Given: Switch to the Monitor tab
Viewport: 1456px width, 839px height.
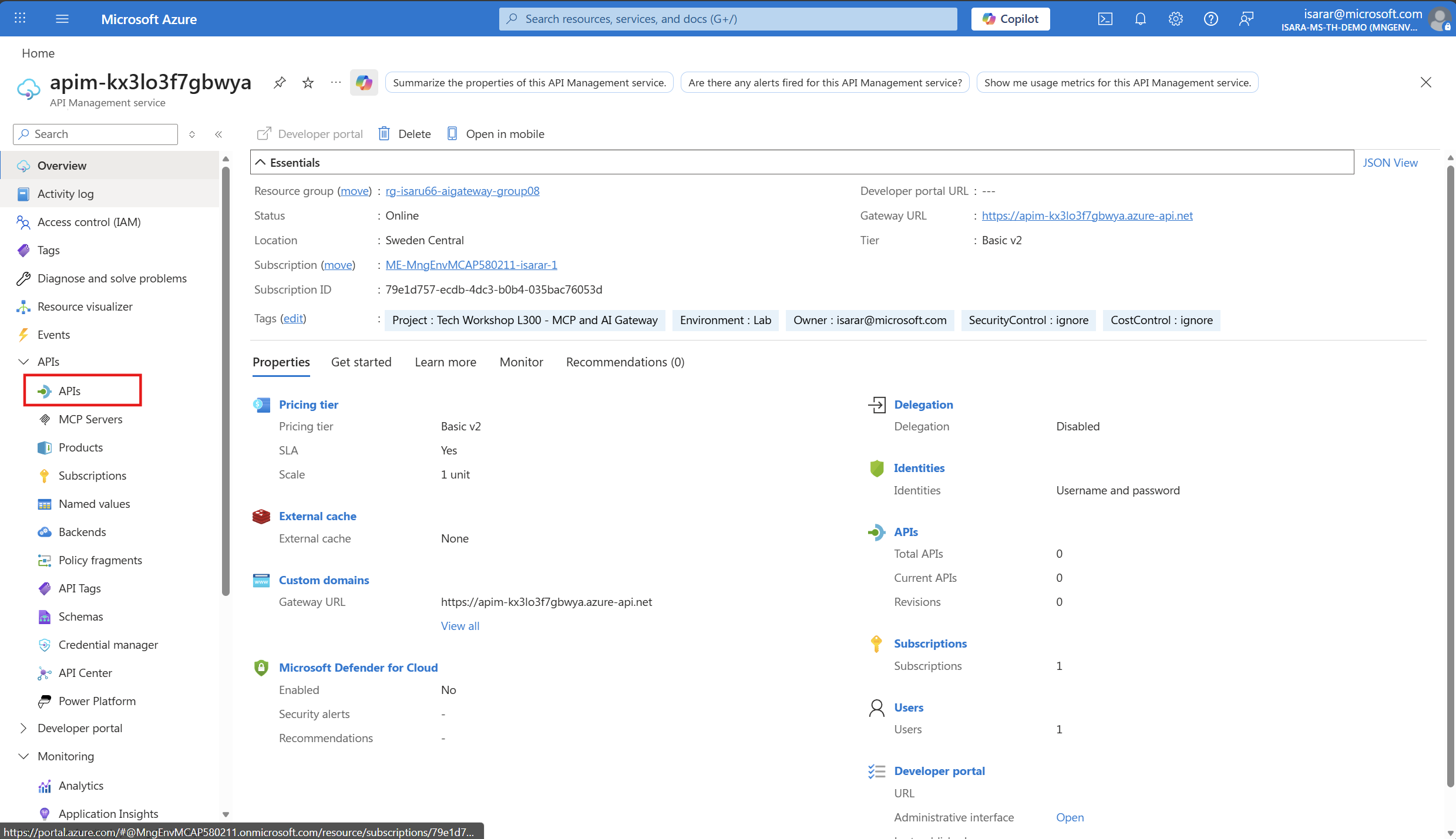Looking at the screenshot, I should [x=521, y=362].
